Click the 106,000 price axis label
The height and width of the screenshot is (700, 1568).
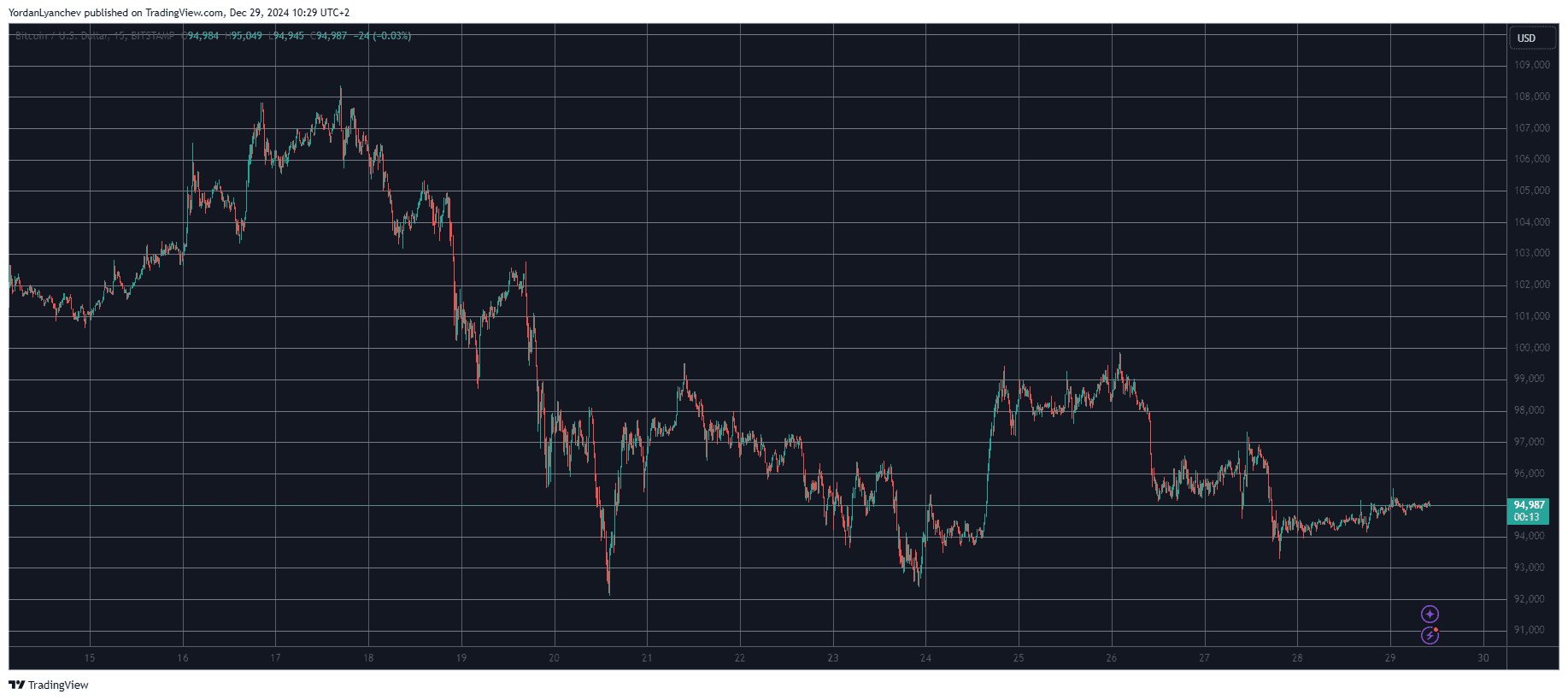1532,159
